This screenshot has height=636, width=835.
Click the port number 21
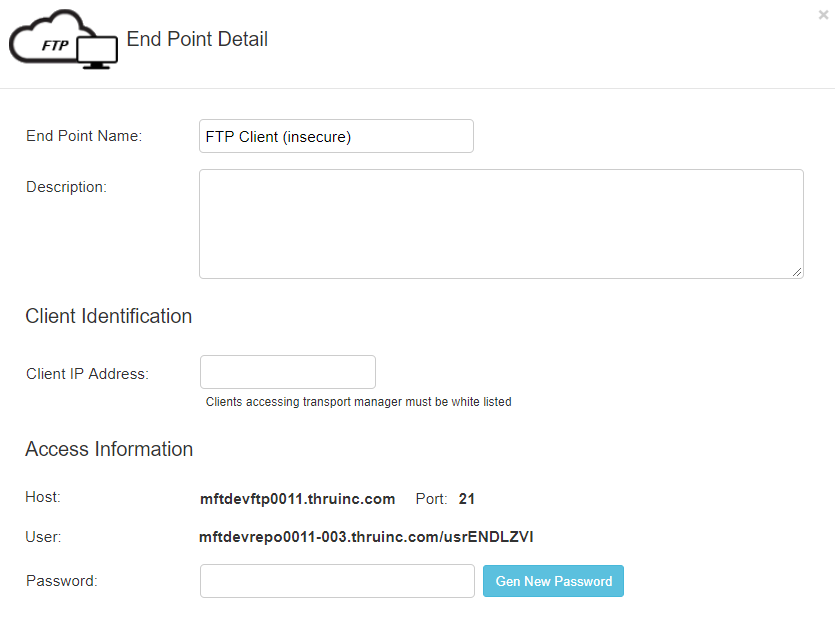coord(466,499)
